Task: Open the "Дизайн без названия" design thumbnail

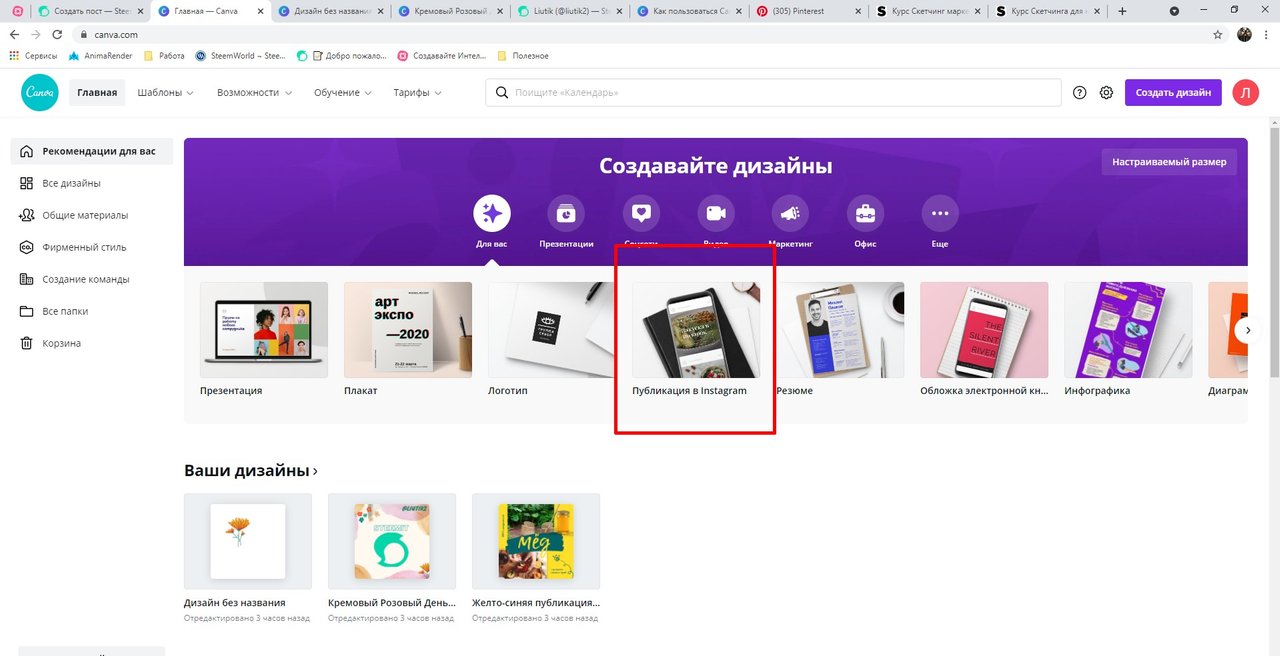Action: click(x=248, y=541)
